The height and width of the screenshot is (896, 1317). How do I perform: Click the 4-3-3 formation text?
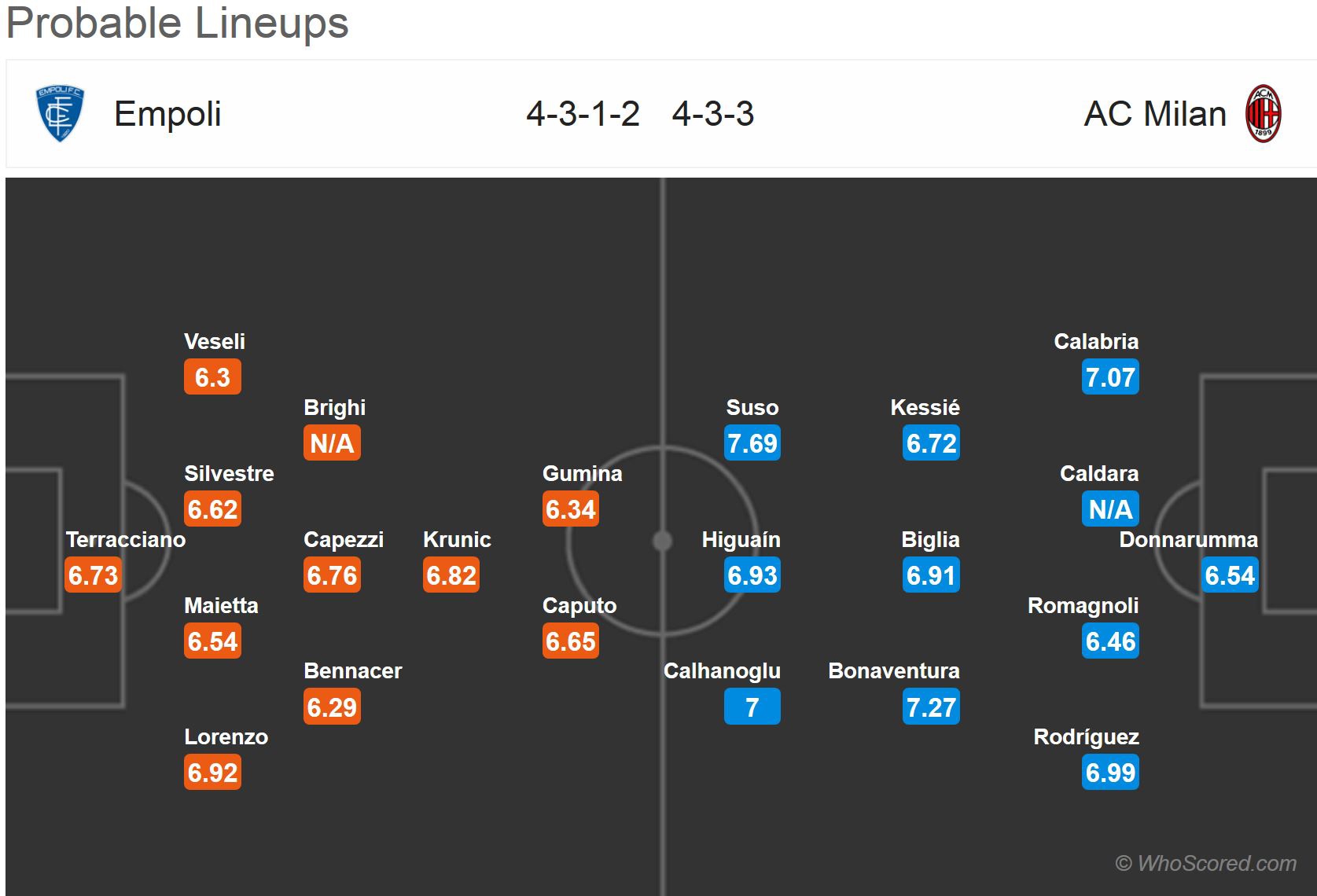point(712,114)
